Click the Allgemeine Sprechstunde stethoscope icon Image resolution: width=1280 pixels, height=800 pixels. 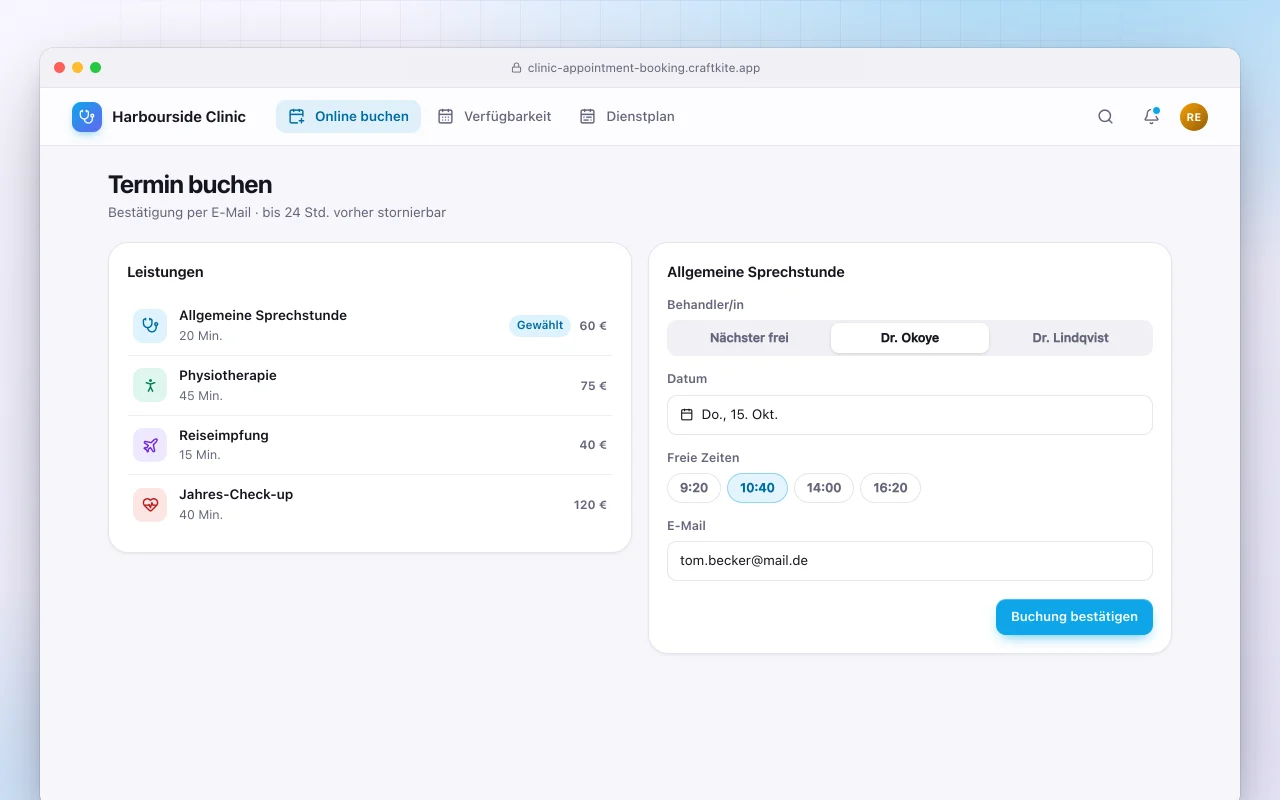pos(150,325)
